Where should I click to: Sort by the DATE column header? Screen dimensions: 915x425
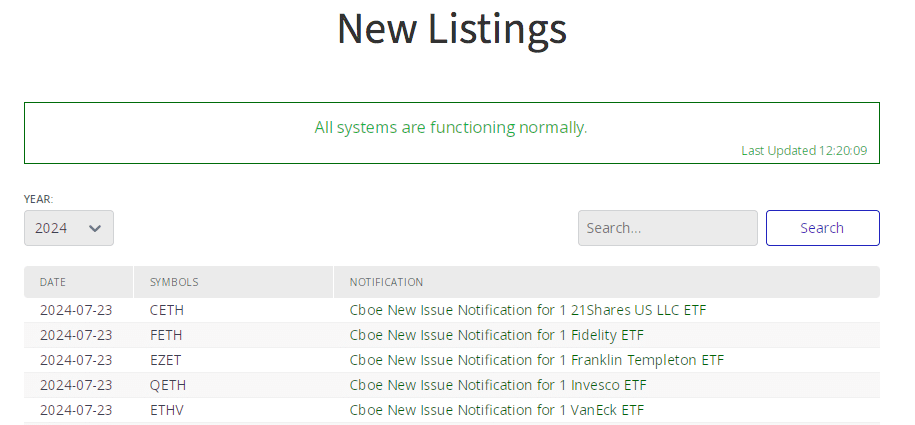[x=53, y=282]
